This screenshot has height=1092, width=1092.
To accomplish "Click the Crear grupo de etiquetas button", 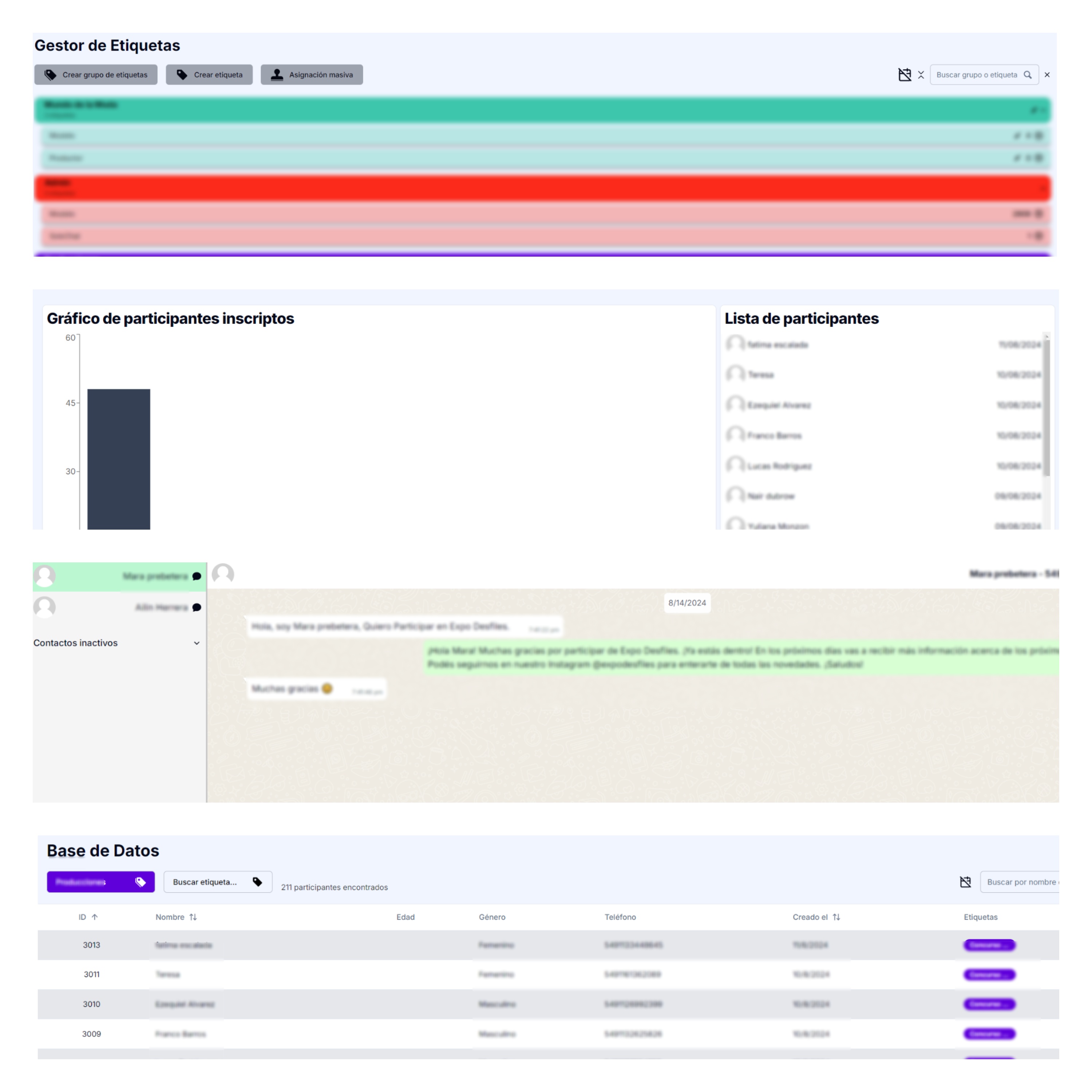I will click(95, 75).
